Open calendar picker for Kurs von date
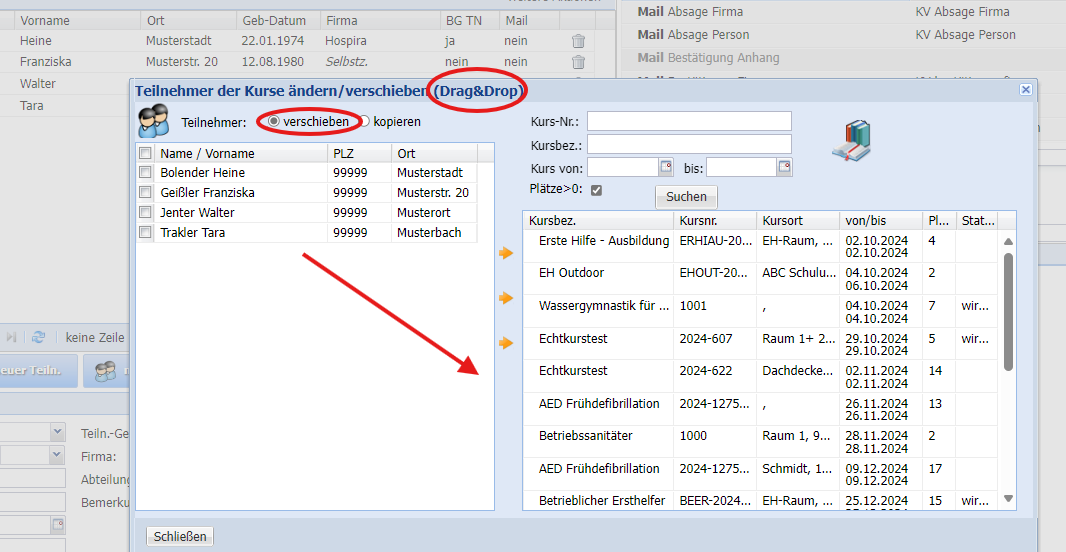Viewport: 1066px width, 552px height. pyautogui.click(x=666, y=167)
